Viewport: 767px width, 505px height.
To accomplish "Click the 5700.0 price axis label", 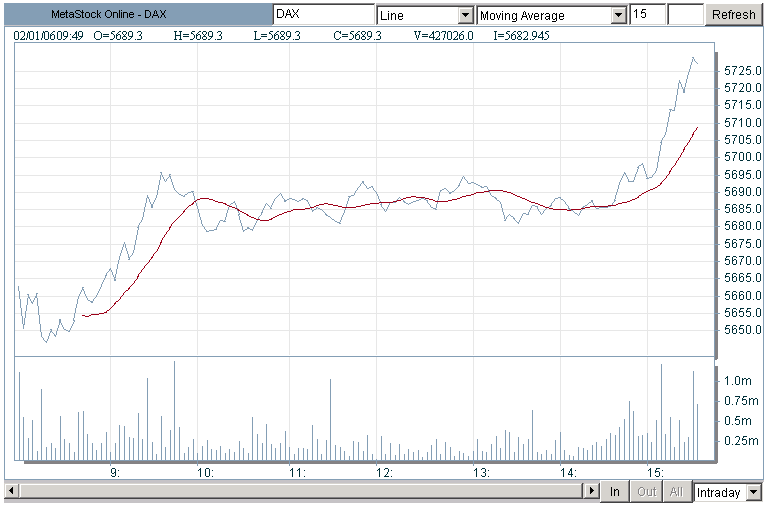I will (x=743, y=157).
